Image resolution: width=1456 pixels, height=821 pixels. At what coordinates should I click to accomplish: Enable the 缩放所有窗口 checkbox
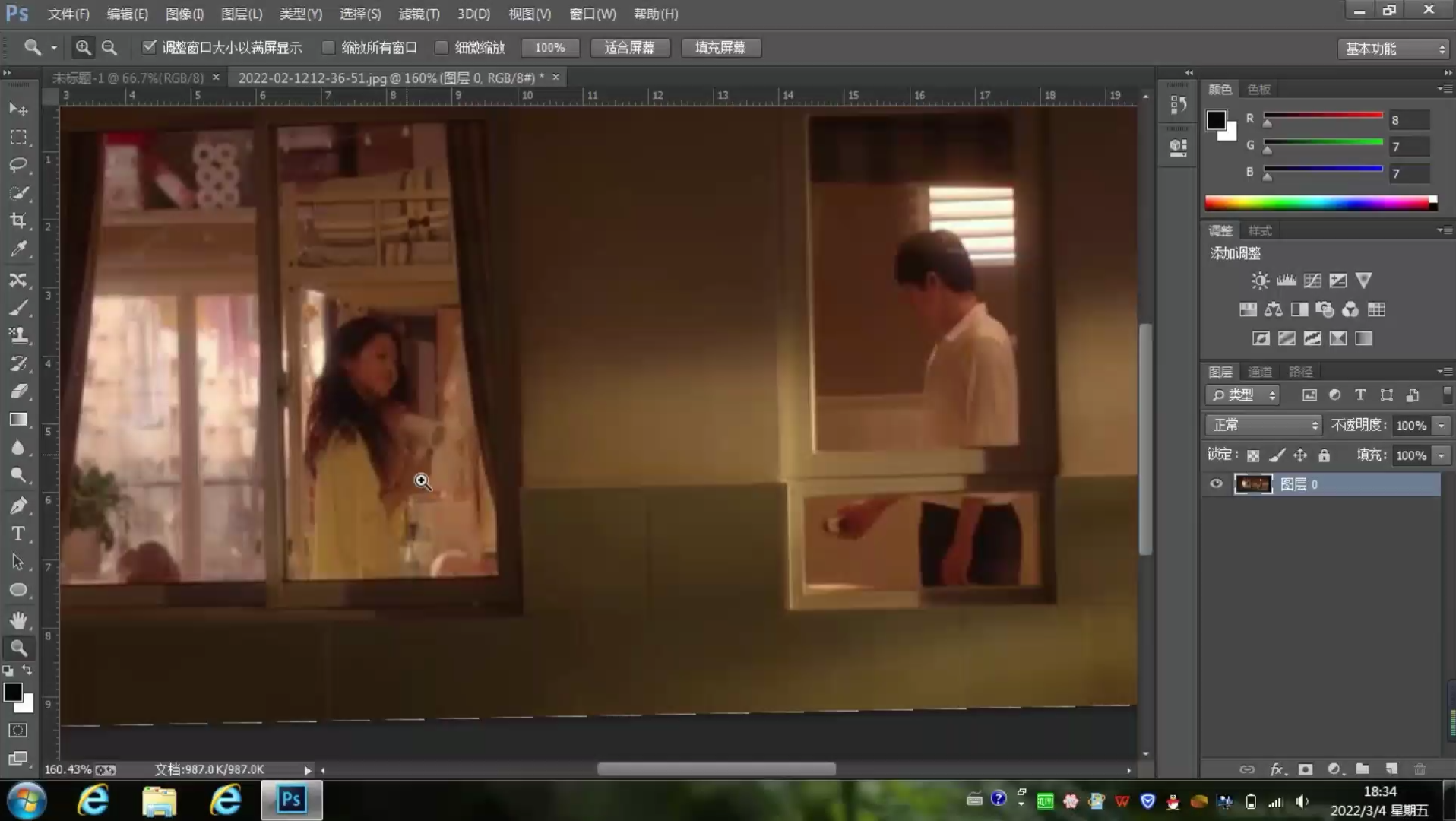pos(328,48)
